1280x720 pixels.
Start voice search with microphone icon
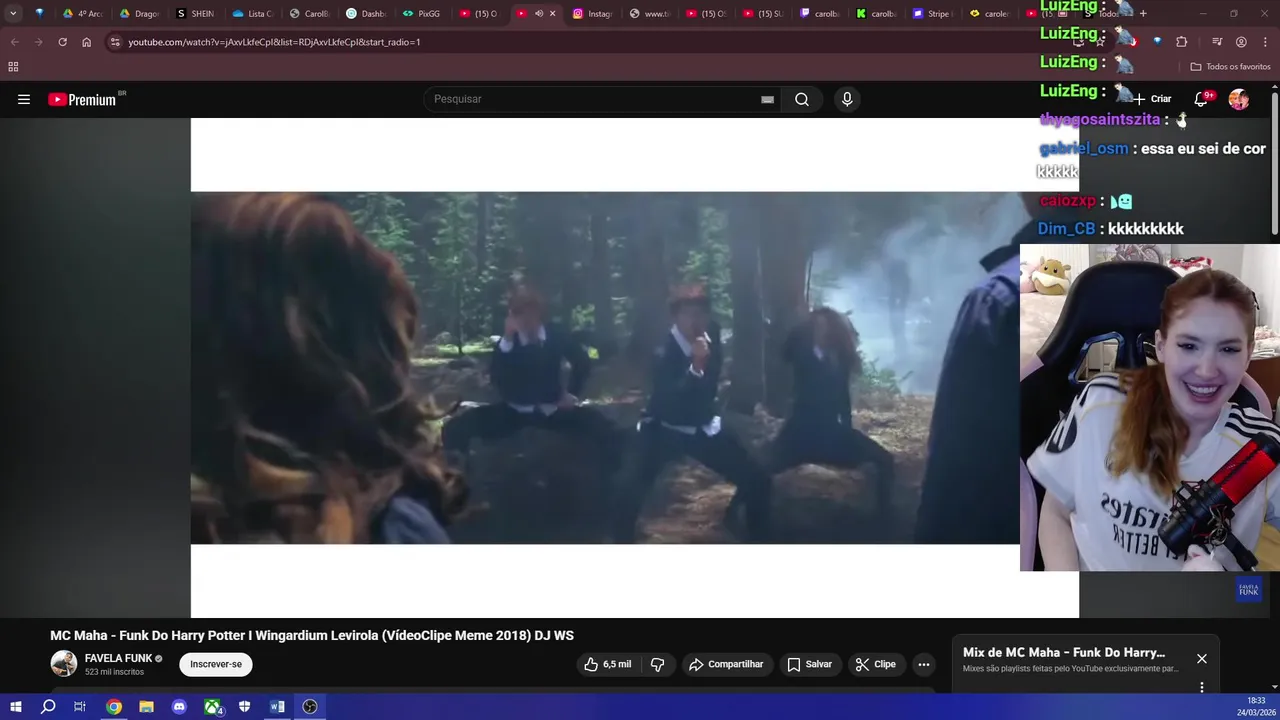[x=847, y=99]
